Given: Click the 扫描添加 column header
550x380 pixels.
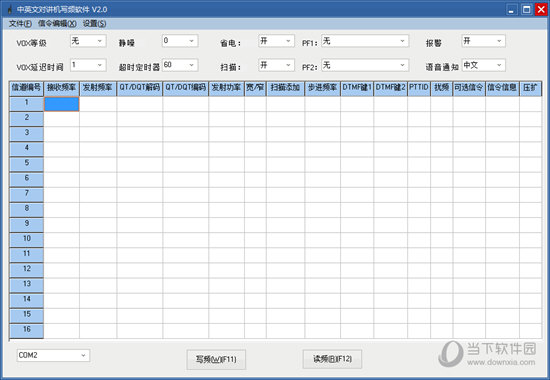Looking at the screenshot, I should pyautogui.click(x=286, y=88).
